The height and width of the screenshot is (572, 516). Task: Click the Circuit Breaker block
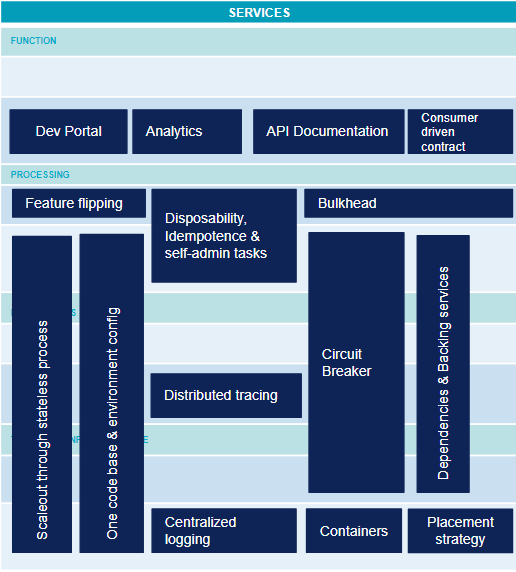pyautogui.click(x=356, y=362)
